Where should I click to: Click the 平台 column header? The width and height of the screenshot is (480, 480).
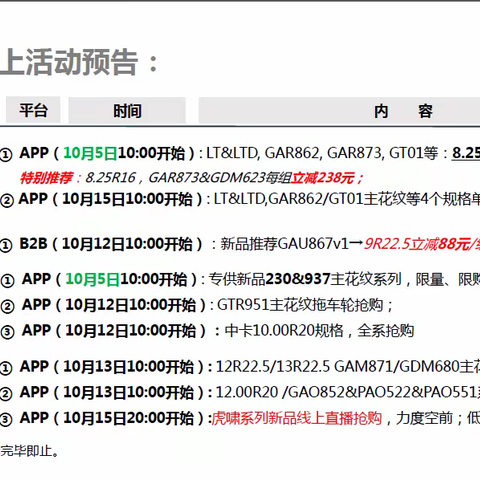pyautogui.click(x=33, y=110)
